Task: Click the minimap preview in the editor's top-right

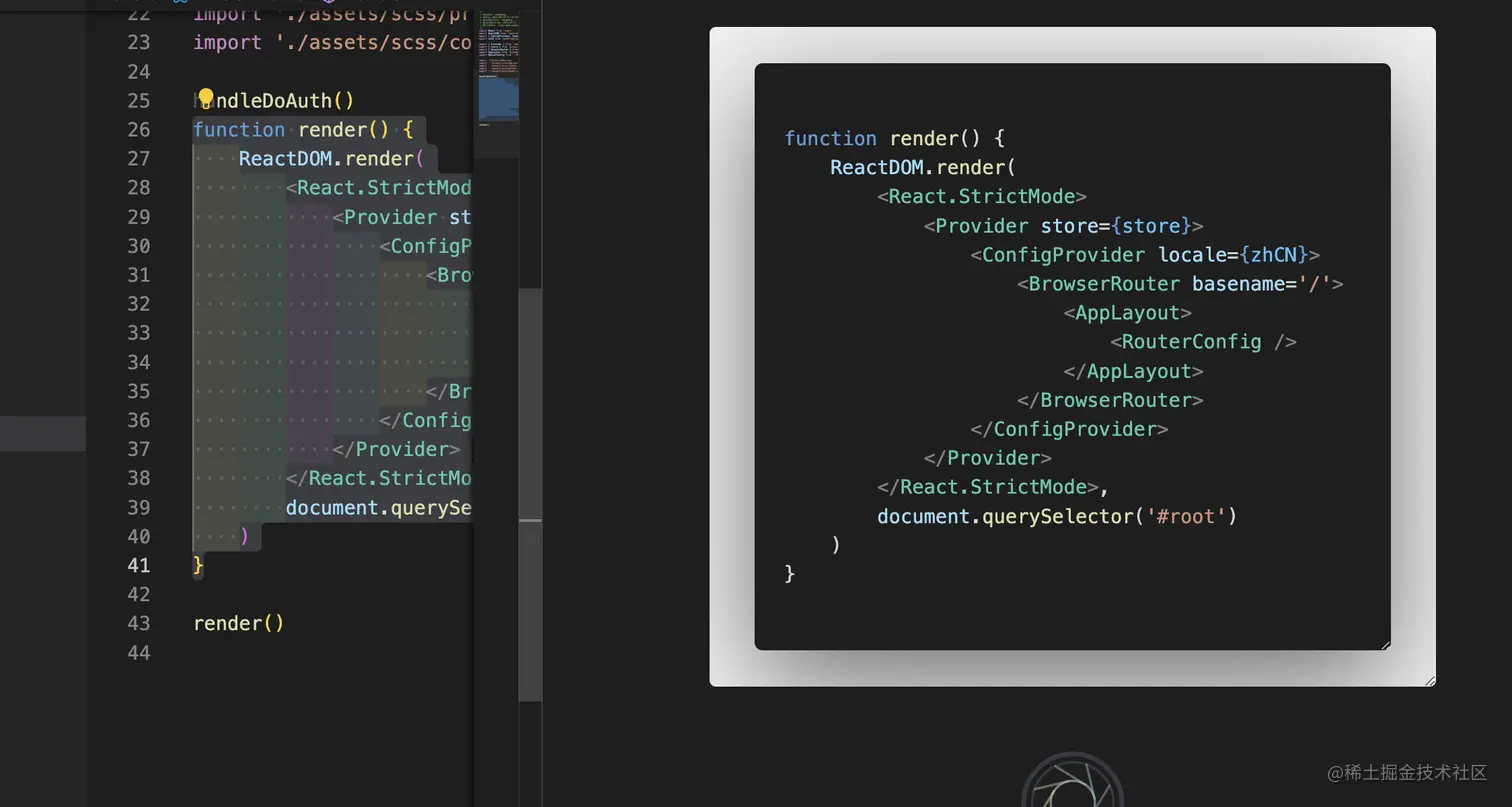Action: (497, 65)
